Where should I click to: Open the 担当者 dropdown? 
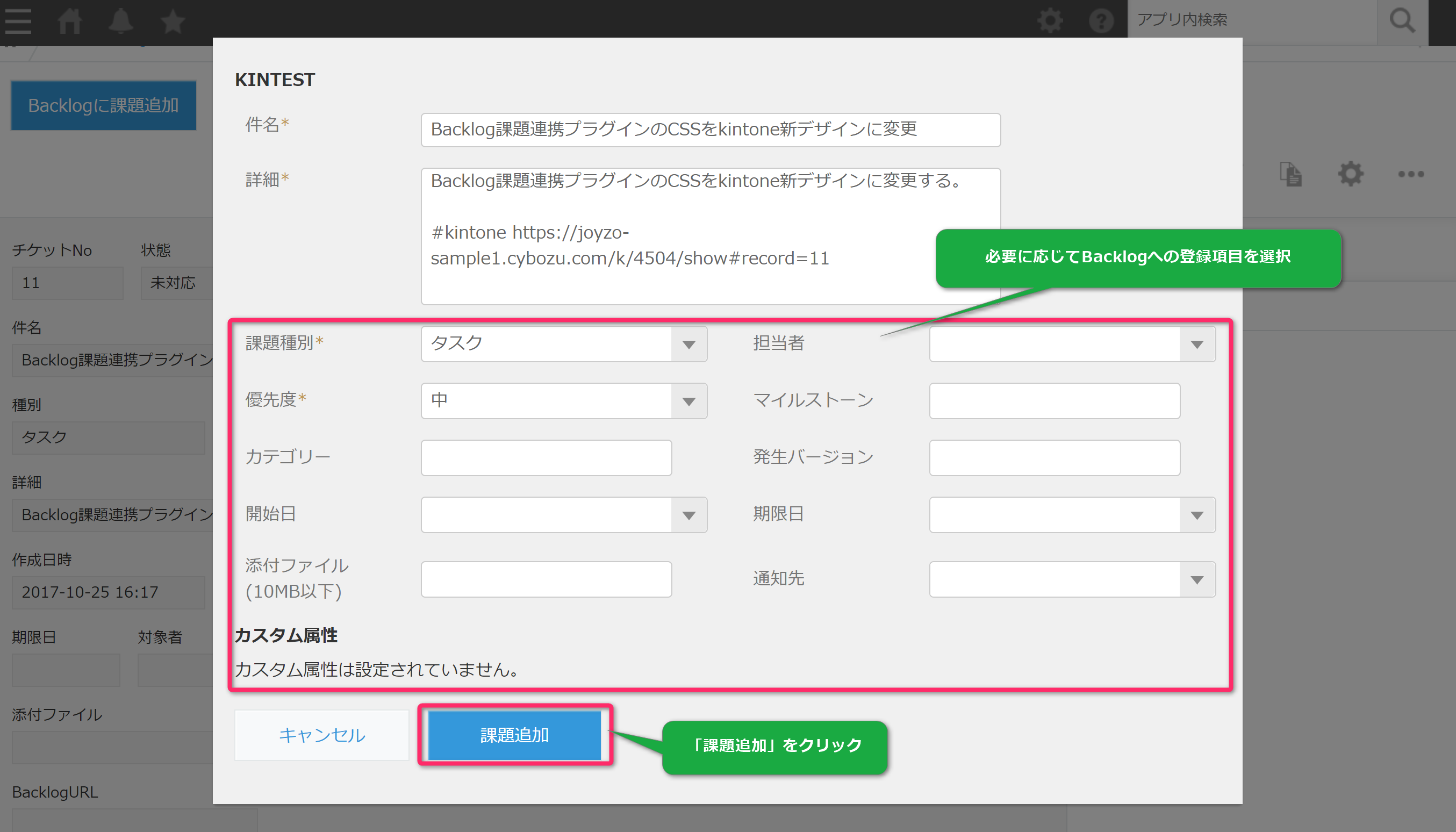point(1072,343)
